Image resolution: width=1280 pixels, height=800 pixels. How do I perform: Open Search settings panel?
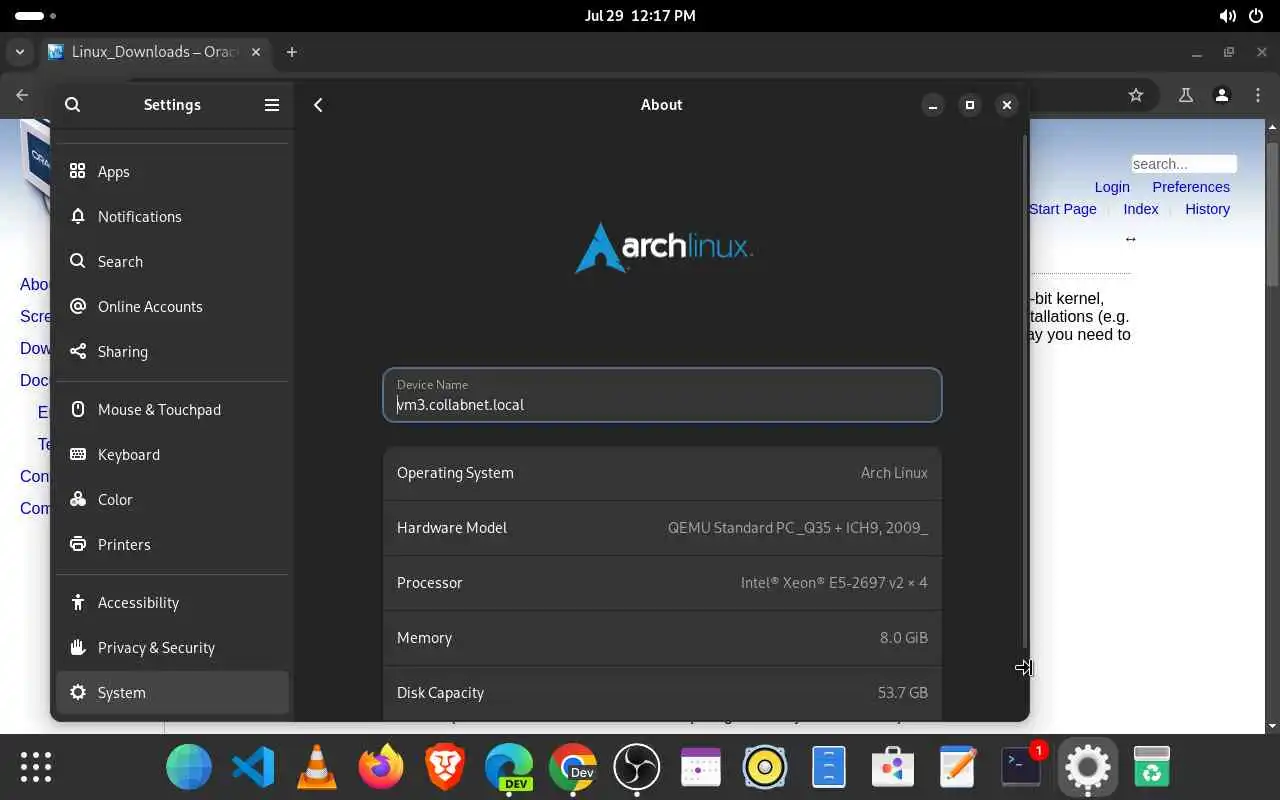(x=172, y=262)
